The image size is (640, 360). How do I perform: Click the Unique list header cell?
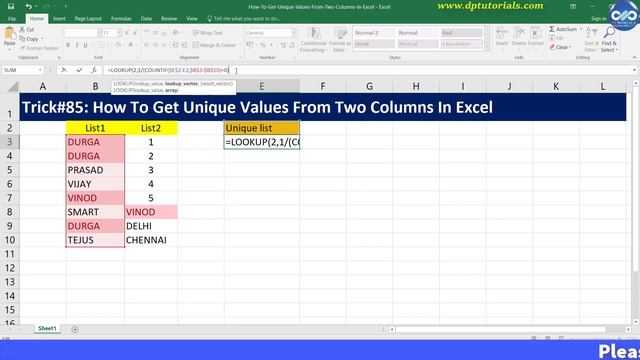(262, 128)
